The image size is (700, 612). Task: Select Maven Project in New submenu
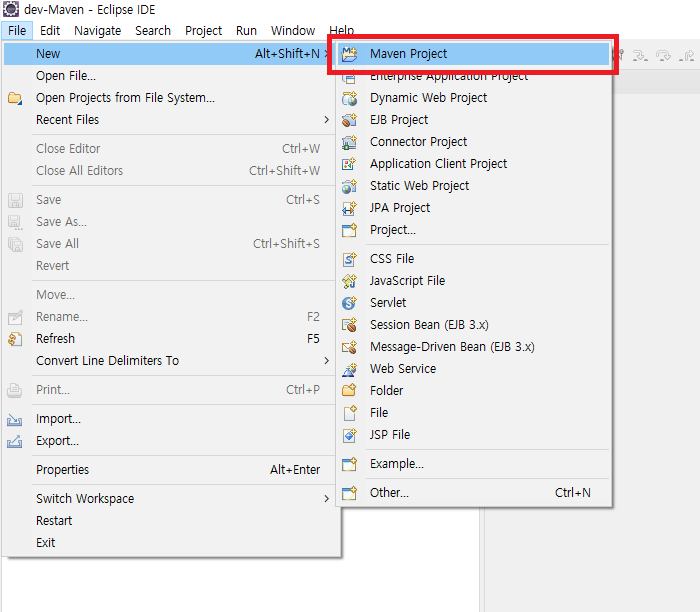pyautogui.click(x=474, y=54)
